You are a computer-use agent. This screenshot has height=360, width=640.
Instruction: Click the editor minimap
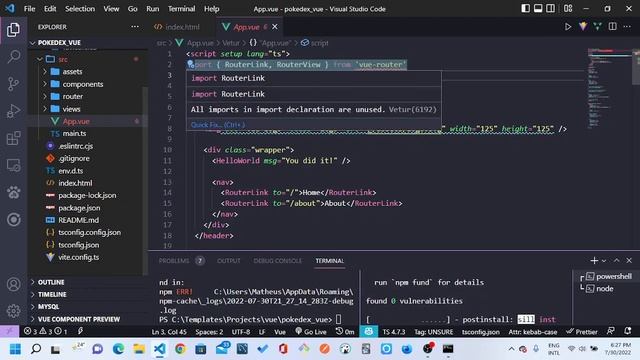(x=610, y=88)
